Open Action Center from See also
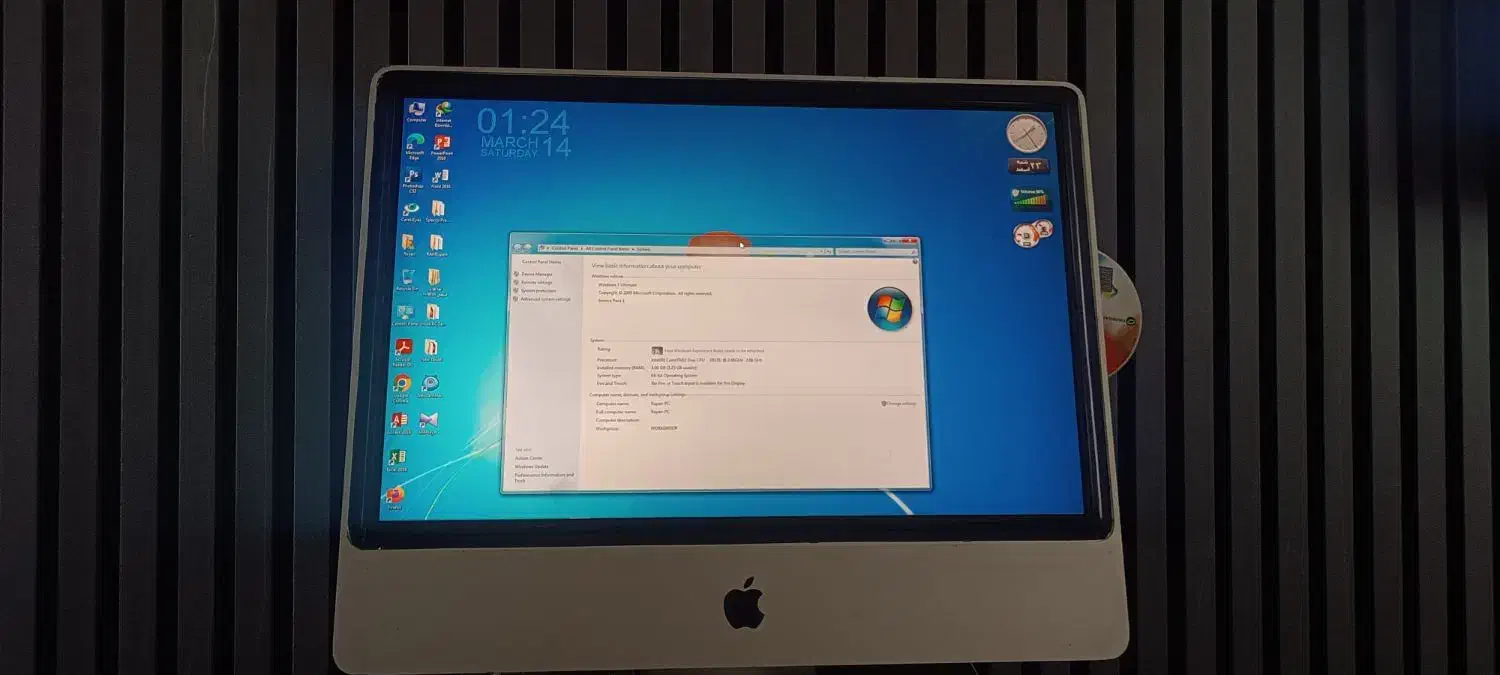 (x=527, y=457)
